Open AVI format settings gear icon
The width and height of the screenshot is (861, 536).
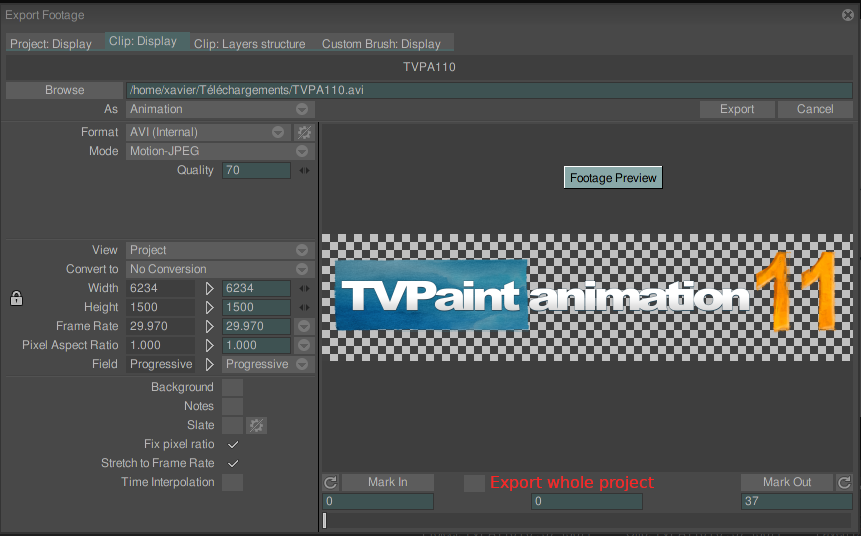click(x=304, y=132)
